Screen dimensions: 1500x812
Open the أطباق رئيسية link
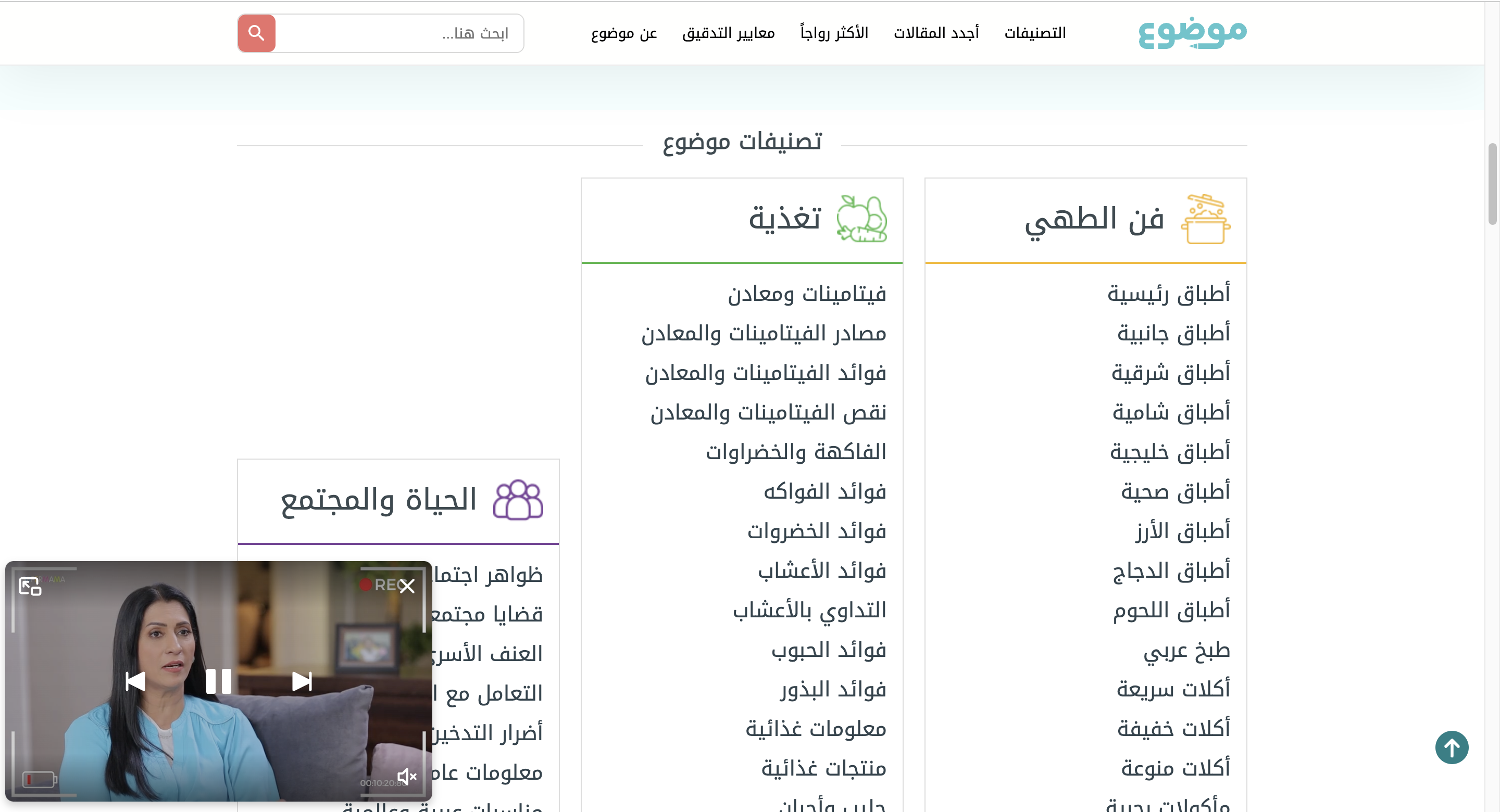[x=1169, y=294]
